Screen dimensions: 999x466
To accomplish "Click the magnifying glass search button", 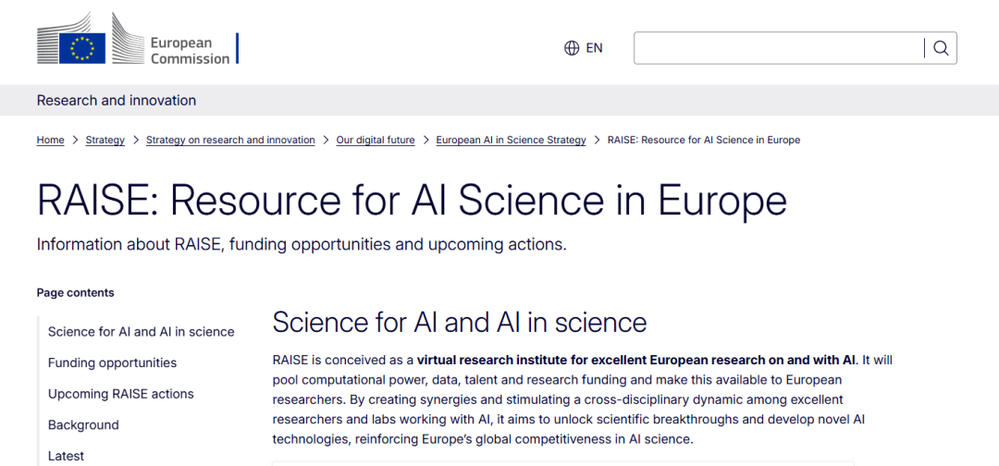I will 941,48.
